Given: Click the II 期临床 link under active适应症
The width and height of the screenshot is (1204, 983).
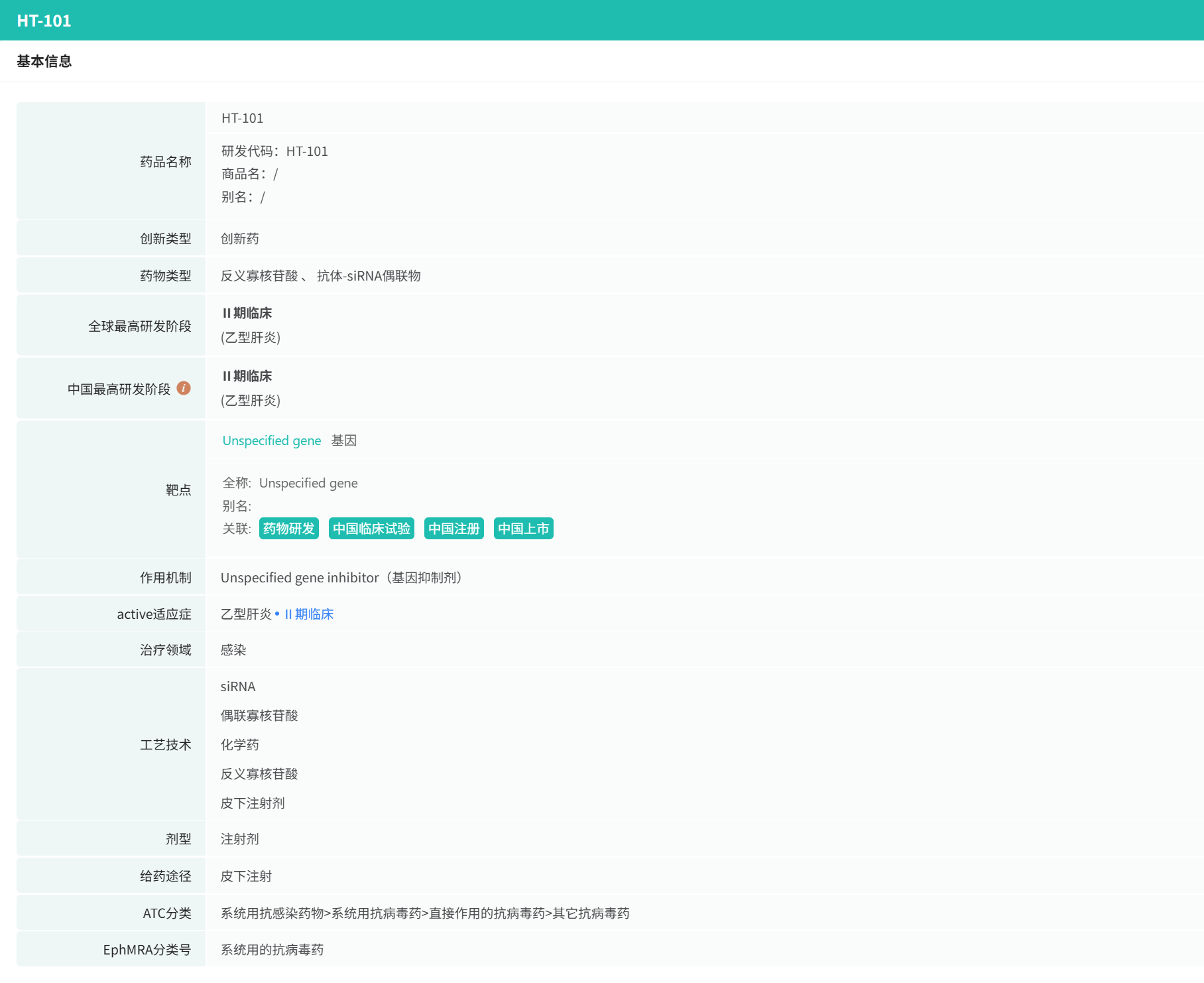Looking at the screenshot, I should pos(309,614).
